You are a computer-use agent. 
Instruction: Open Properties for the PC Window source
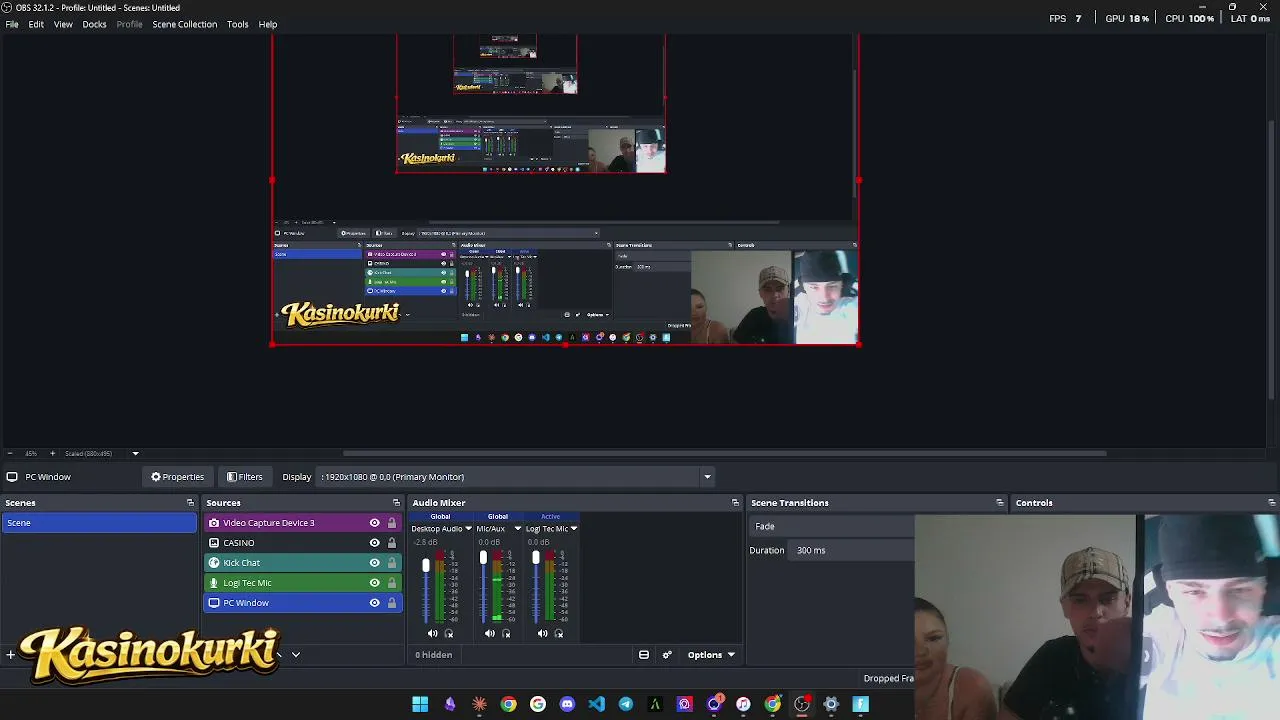[177, 477]
